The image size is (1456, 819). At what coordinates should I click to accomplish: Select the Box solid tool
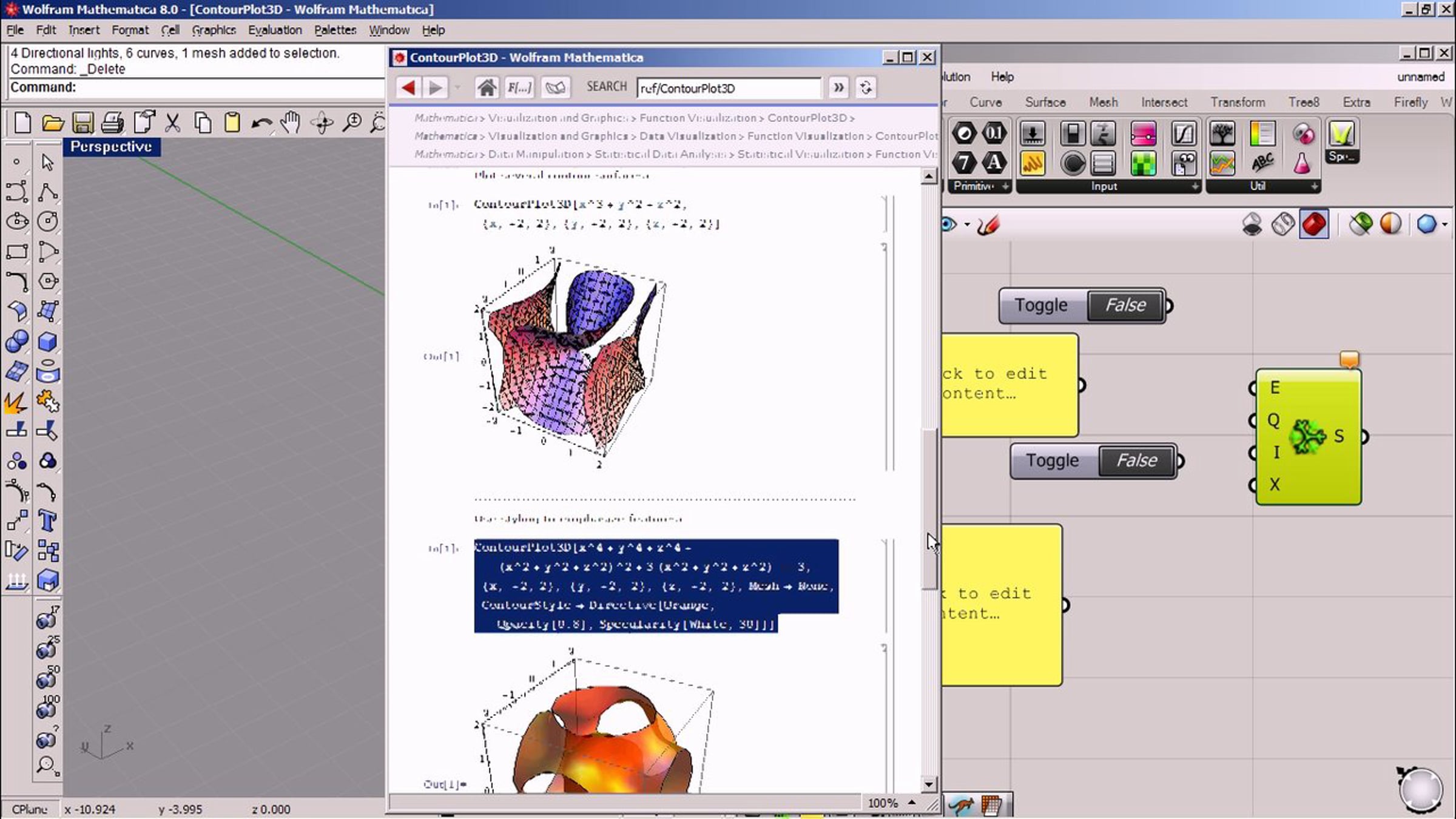click(x=47, y=342)
